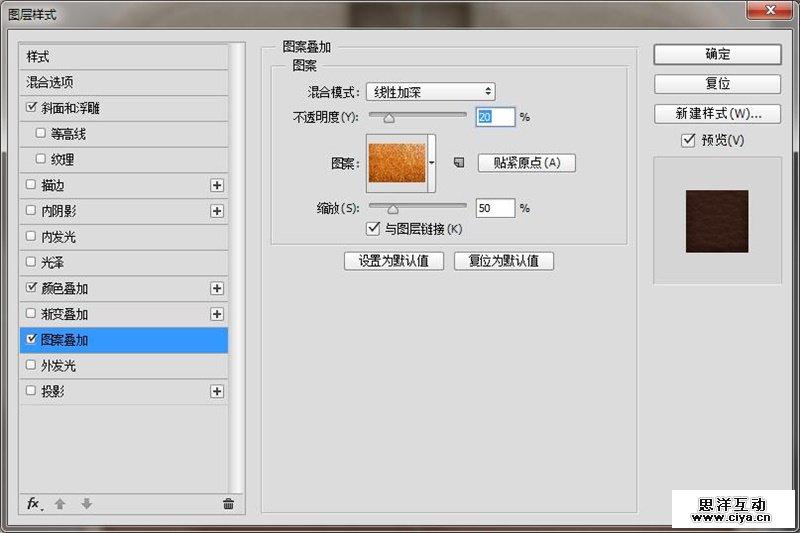Click the 缩放 scale input field

click(495, 208)
